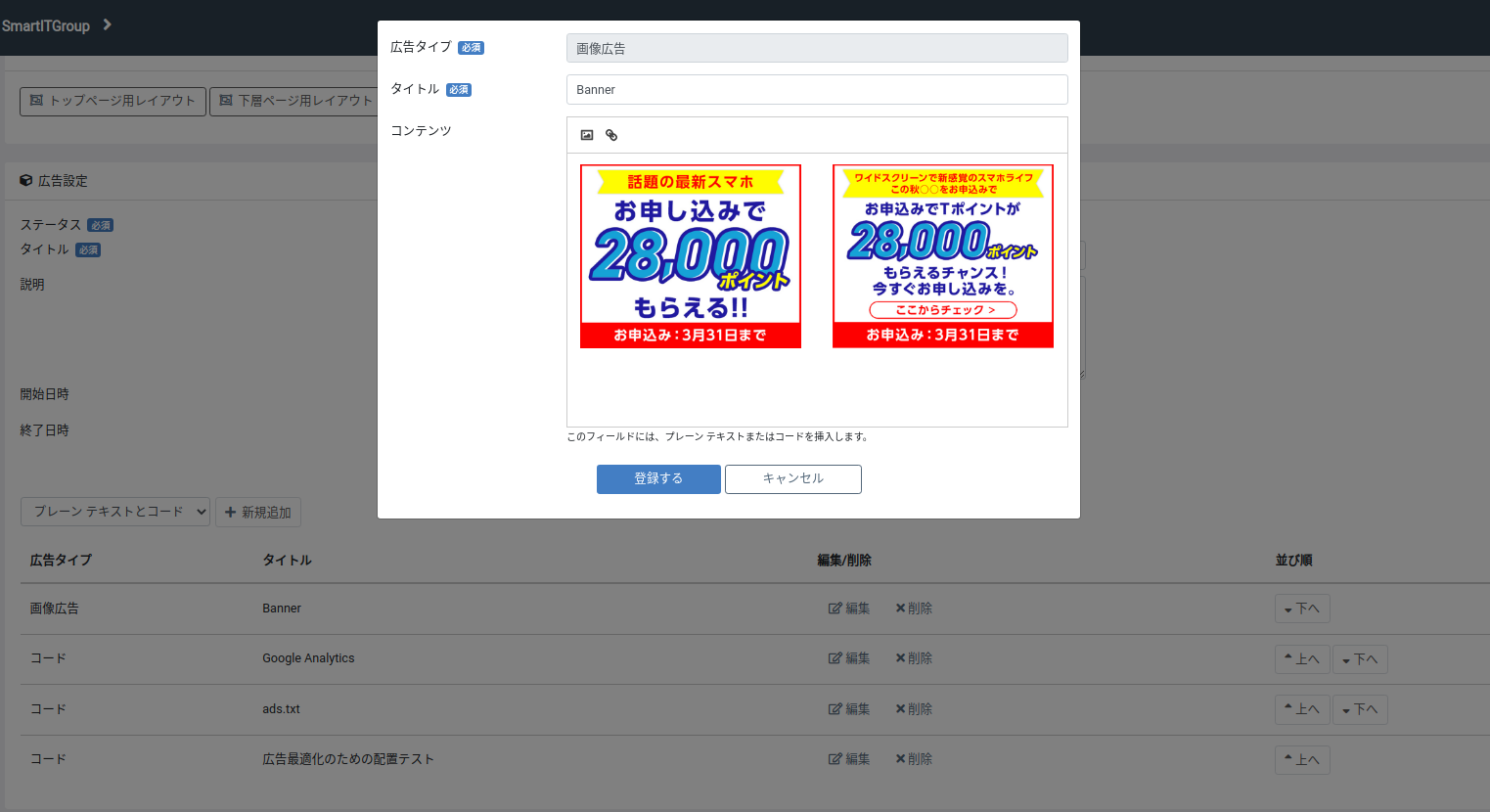
Task: Click the 広告タイプ column header
Action: (61, 561)
